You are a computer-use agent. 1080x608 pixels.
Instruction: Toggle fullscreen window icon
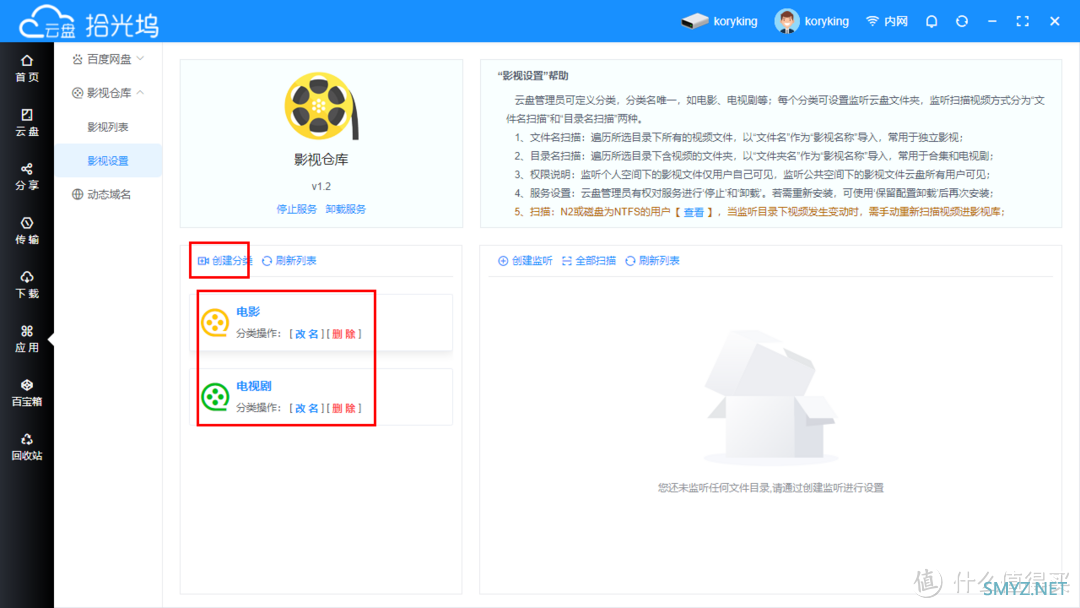click(1023, 21)
